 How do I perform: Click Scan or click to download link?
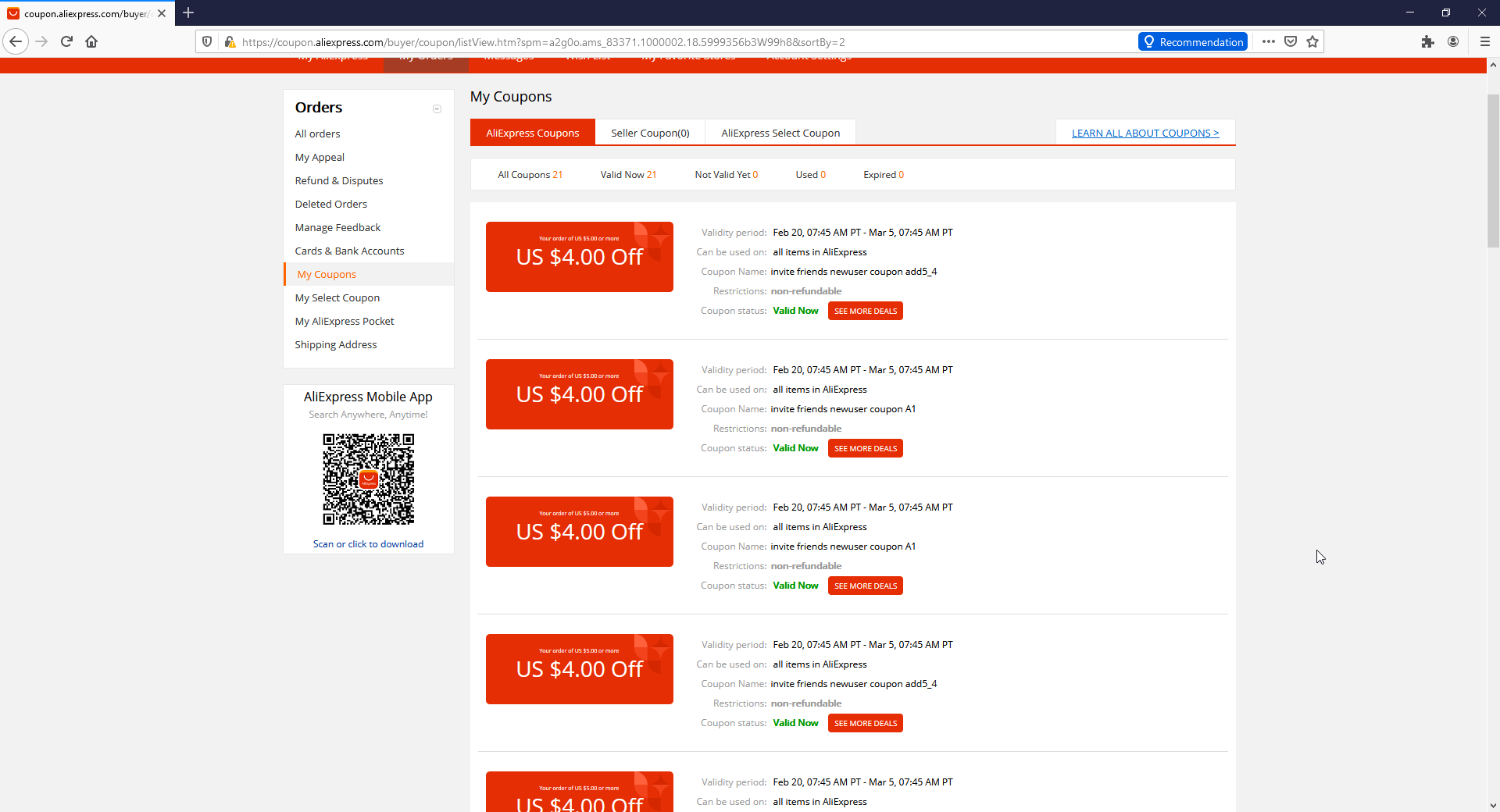(x=369, y=544)
